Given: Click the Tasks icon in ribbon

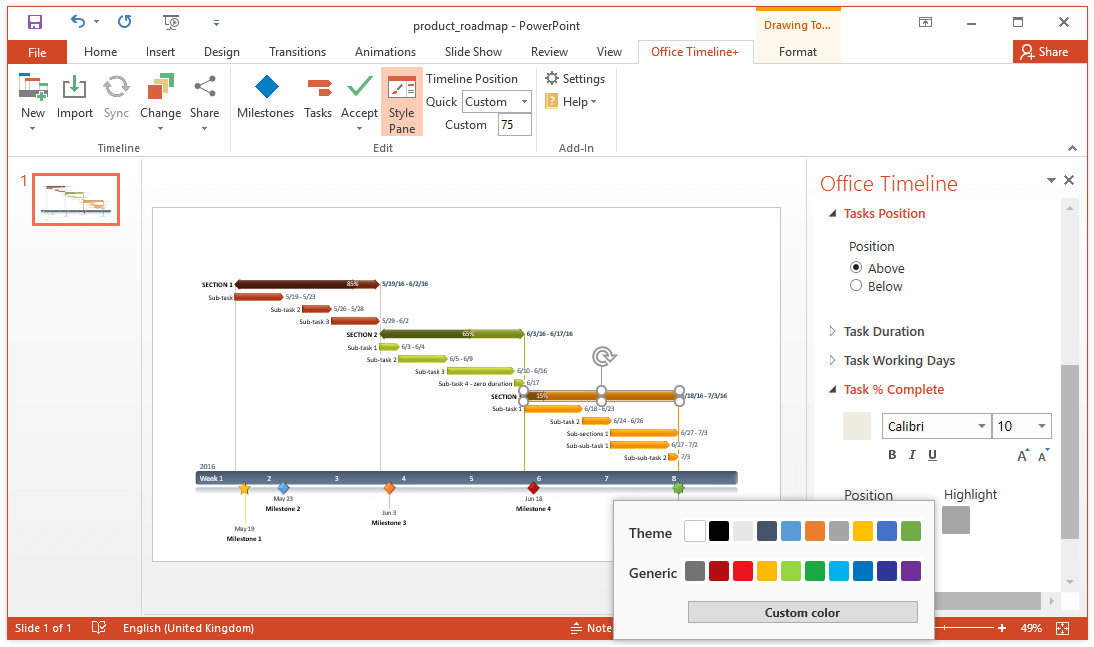Looking at the screenshot, I should 318,88.
